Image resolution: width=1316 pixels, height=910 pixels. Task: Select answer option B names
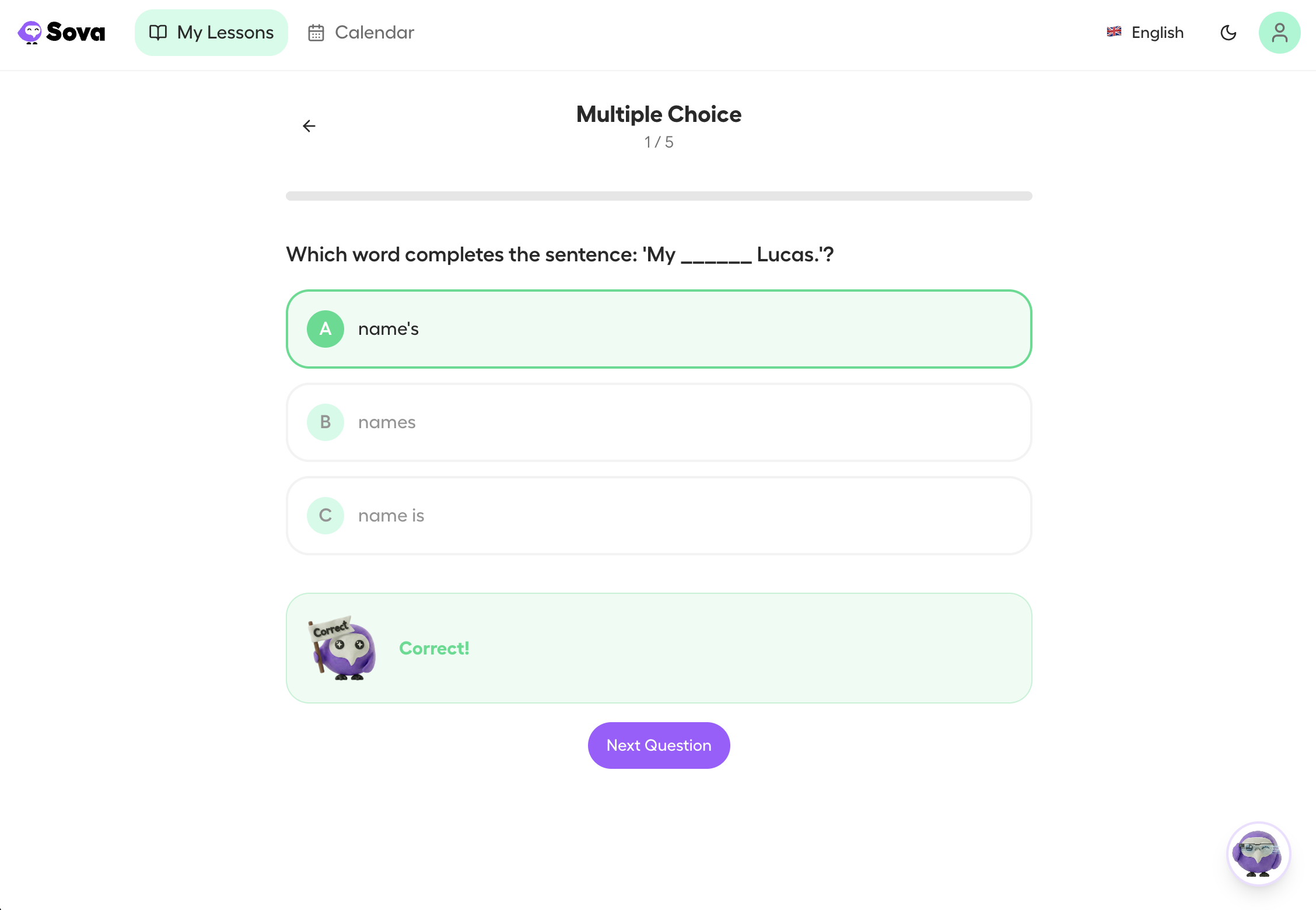[659, 422]
